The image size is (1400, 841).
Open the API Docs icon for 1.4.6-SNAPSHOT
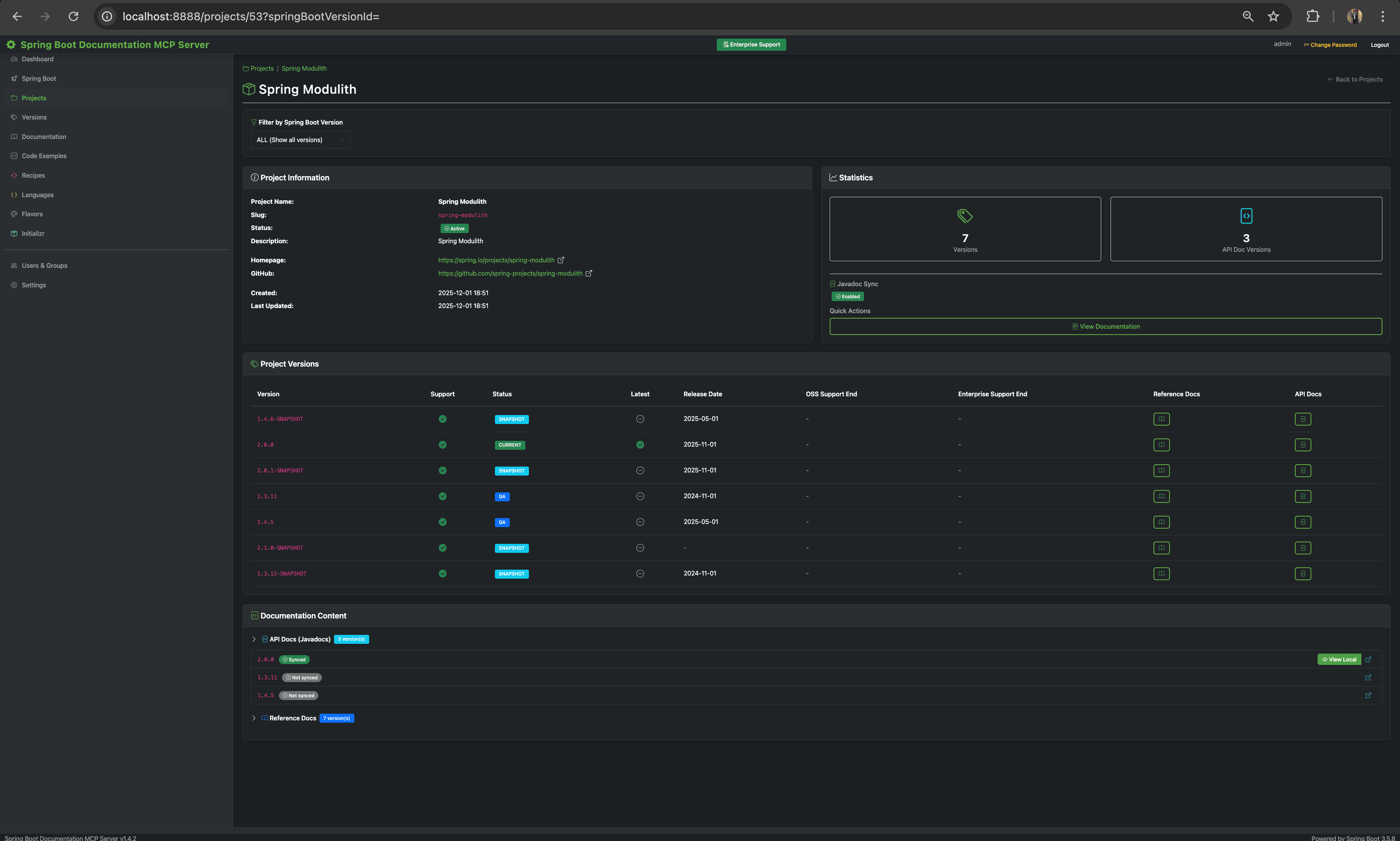tap(1302, 419)
